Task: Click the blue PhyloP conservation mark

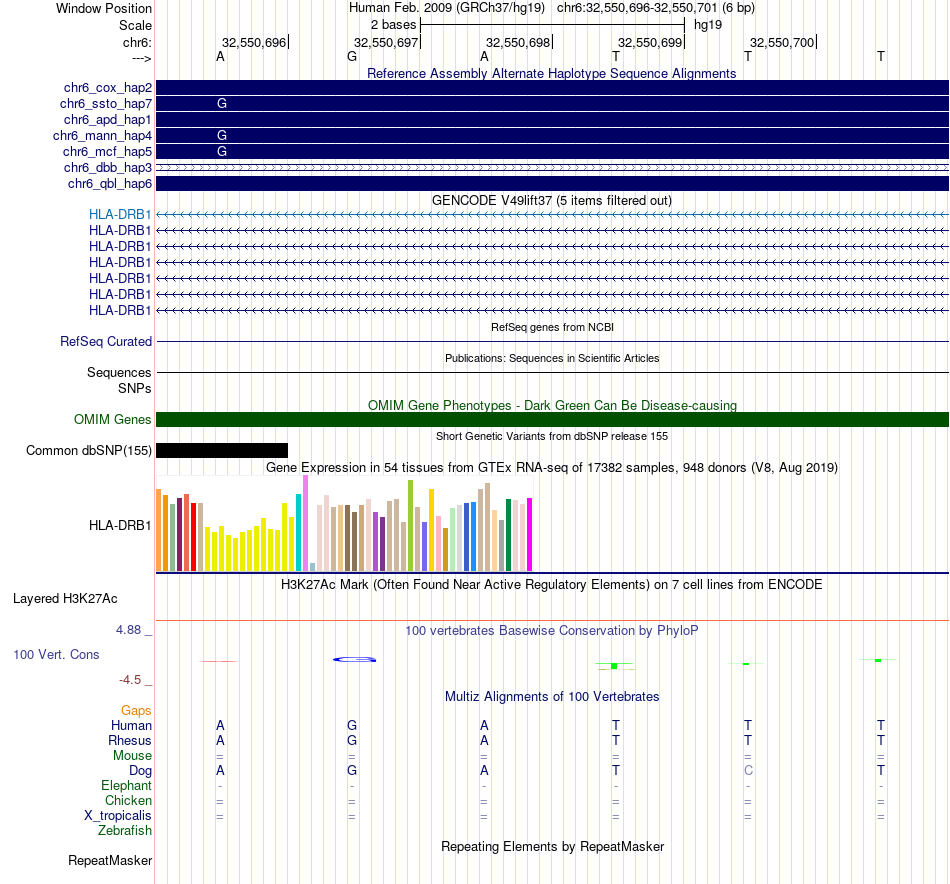Action: click(354, 659)
